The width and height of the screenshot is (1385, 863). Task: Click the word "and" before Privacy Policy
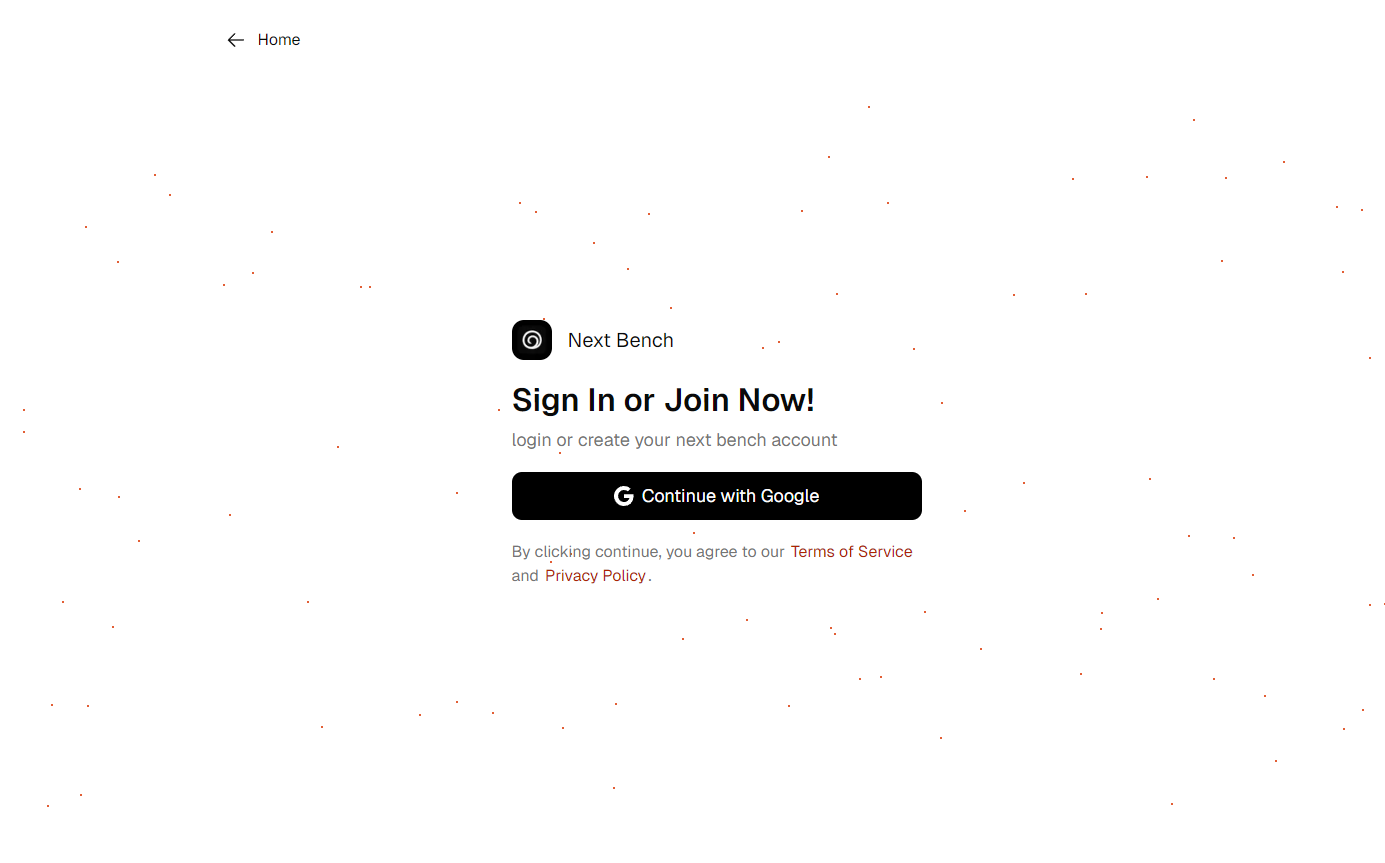(x=525, y=576)
